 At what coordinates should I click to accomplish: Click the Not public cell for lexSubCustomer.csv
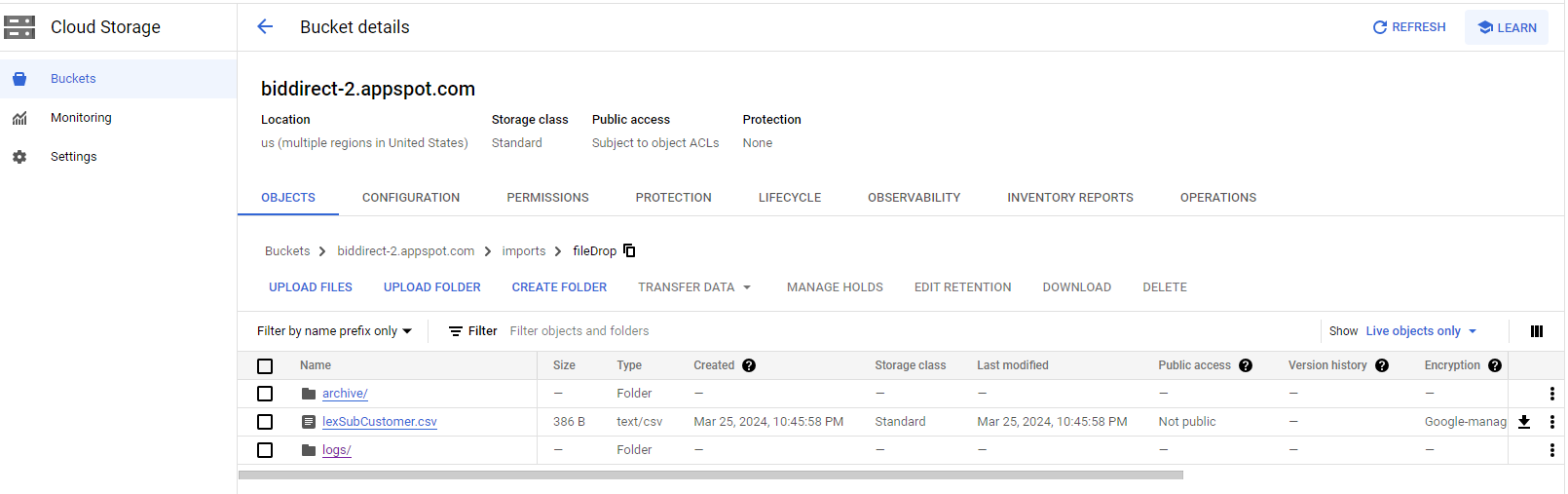1187,422
